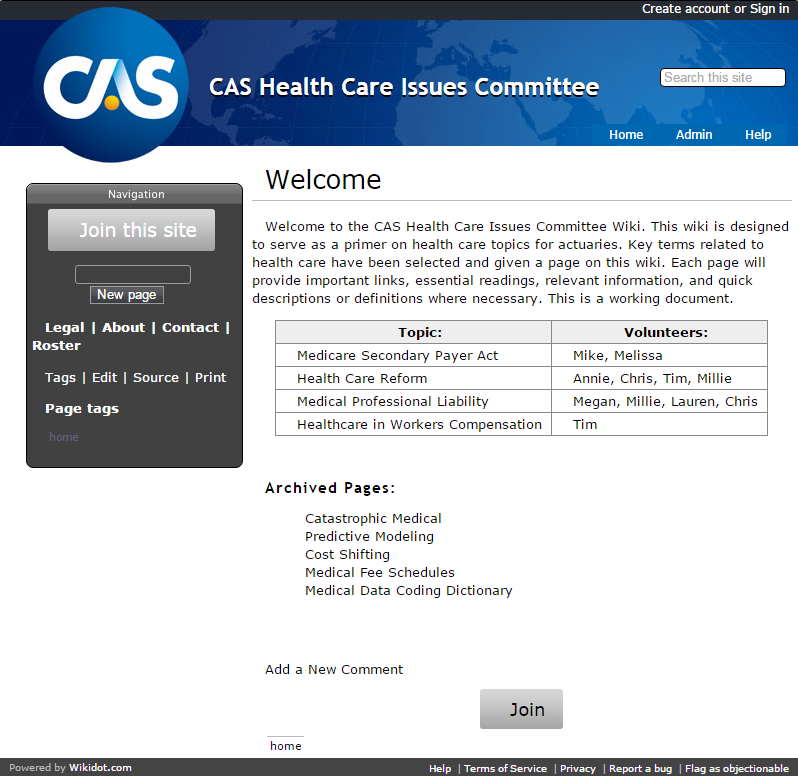Image resolution: width=798 pixels, height=776 pixels.
Task: Open Medical Professional Liability topic
Action: coord(392,401)
